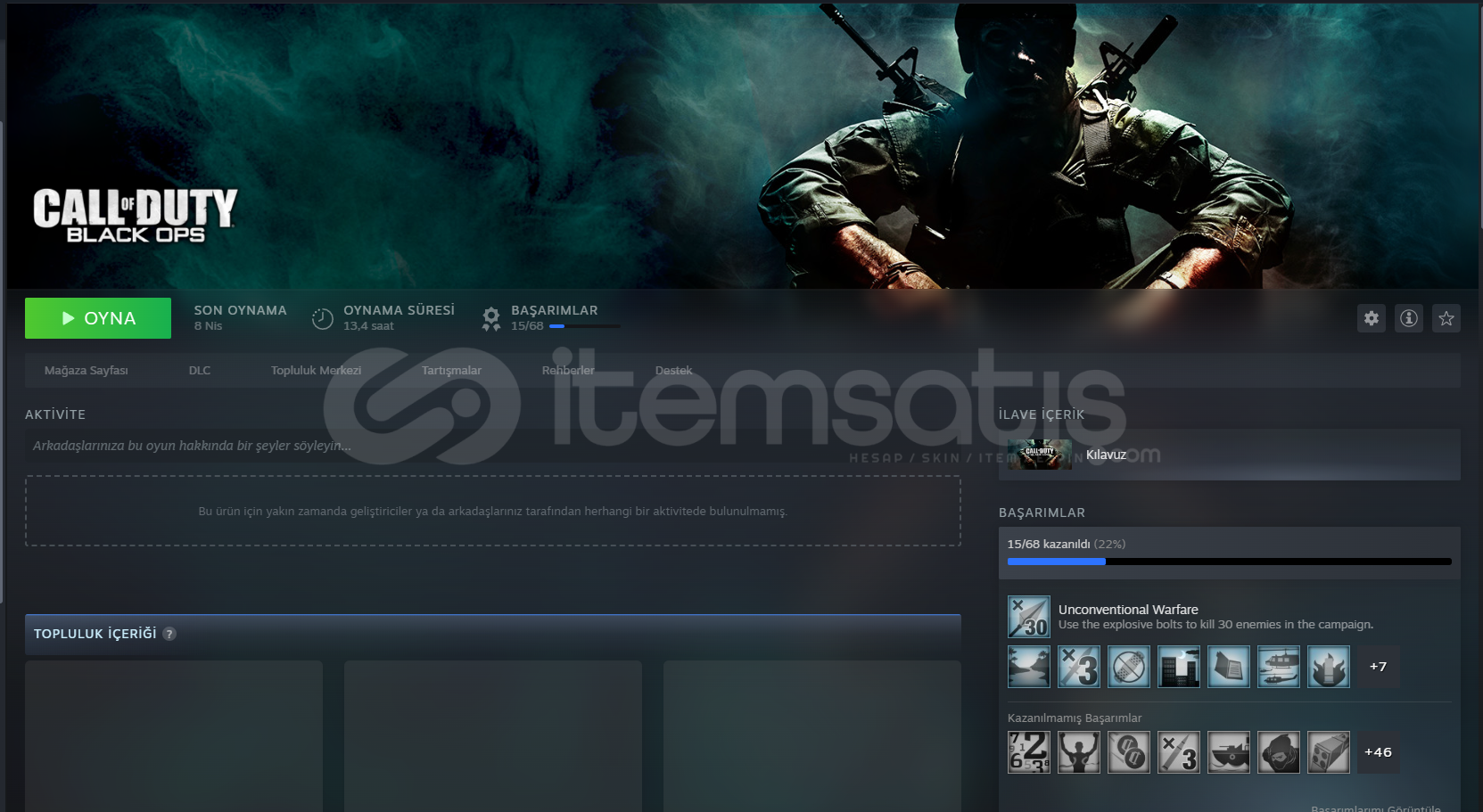This screenshot has height=812, width=1483.
Task: Click the achievements ribbon icon beside Başarımlar
Action: pos(490,319)
